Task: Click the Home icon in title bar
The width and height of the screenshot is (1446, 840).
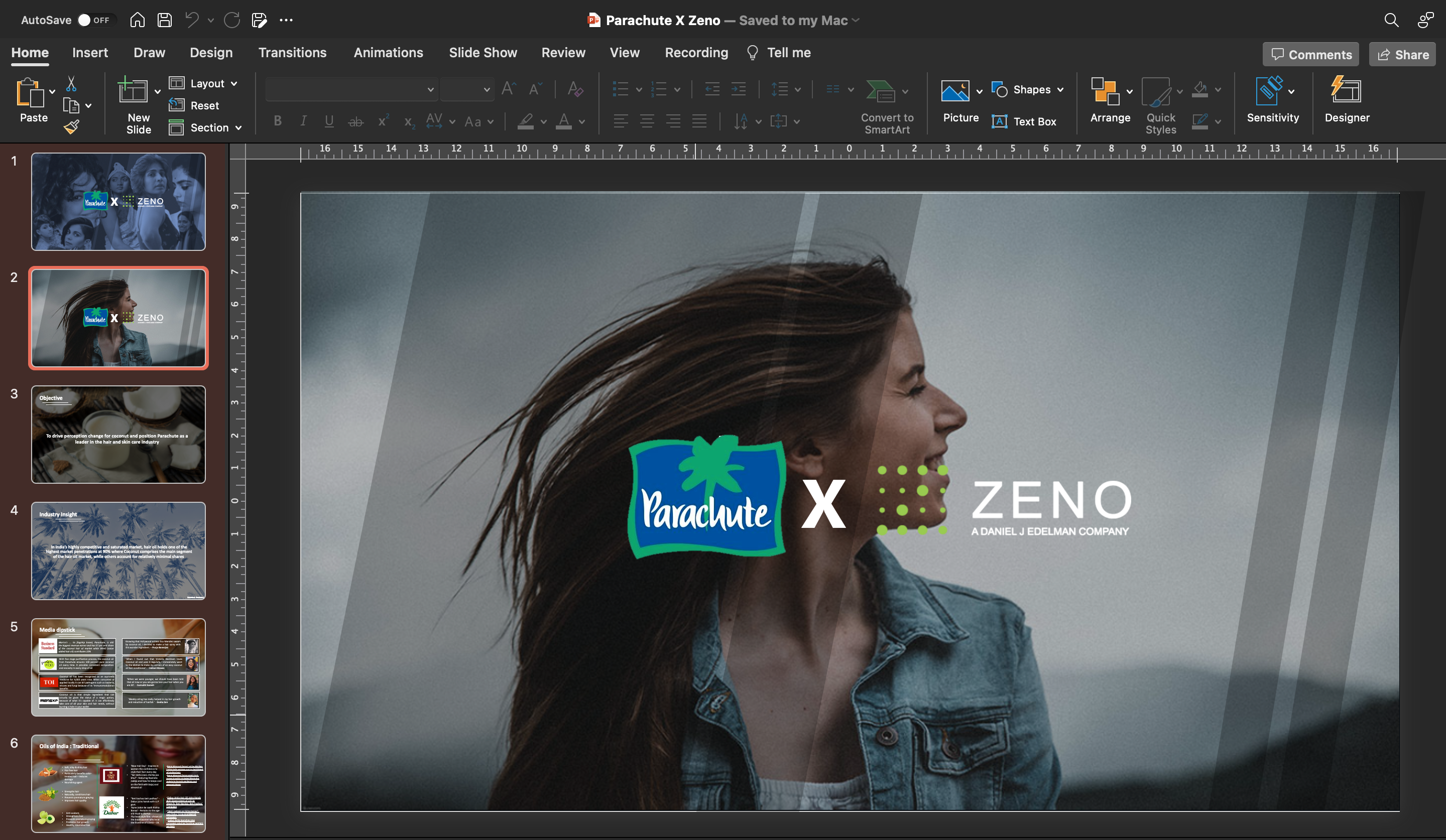Action: (137, 20)
